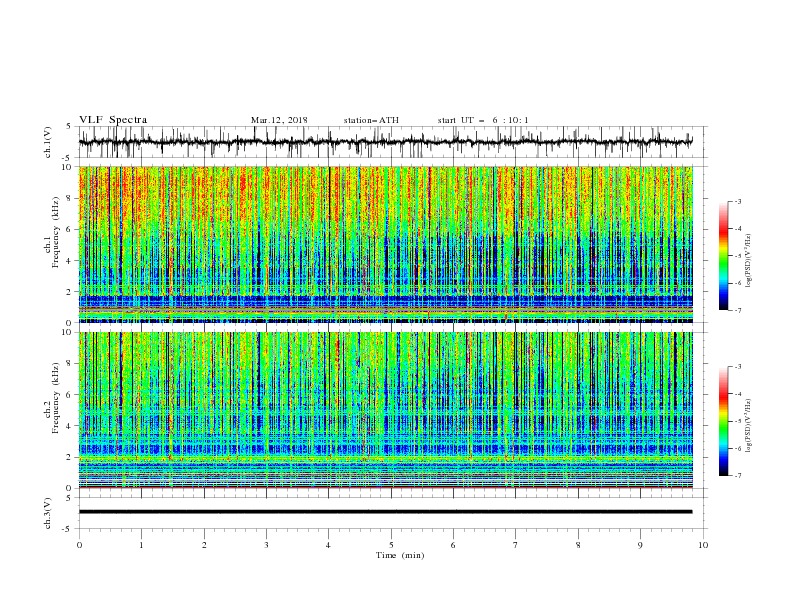792x612 pixels.
Task: Click the 'VLF Spectra' title text
Action: tap(113, 120)
